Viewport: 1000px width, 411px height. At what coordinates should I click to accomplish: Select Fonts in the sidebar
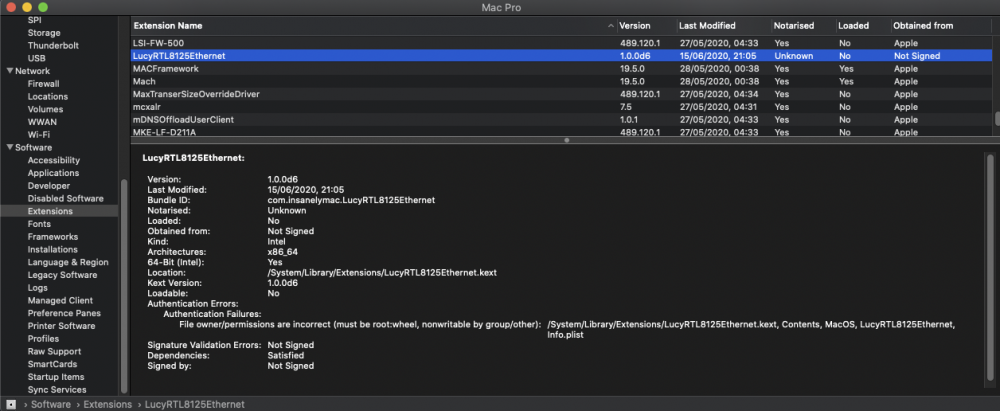coord(39,224)
